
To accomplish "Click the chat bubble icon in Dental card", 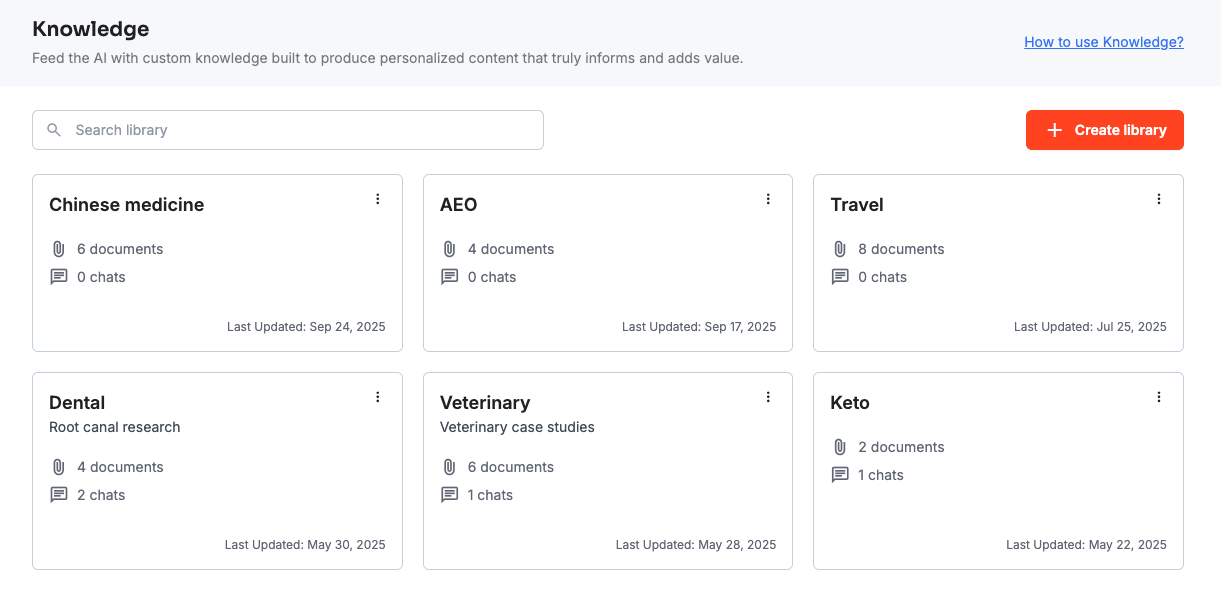I will click(x=59, y=495).
